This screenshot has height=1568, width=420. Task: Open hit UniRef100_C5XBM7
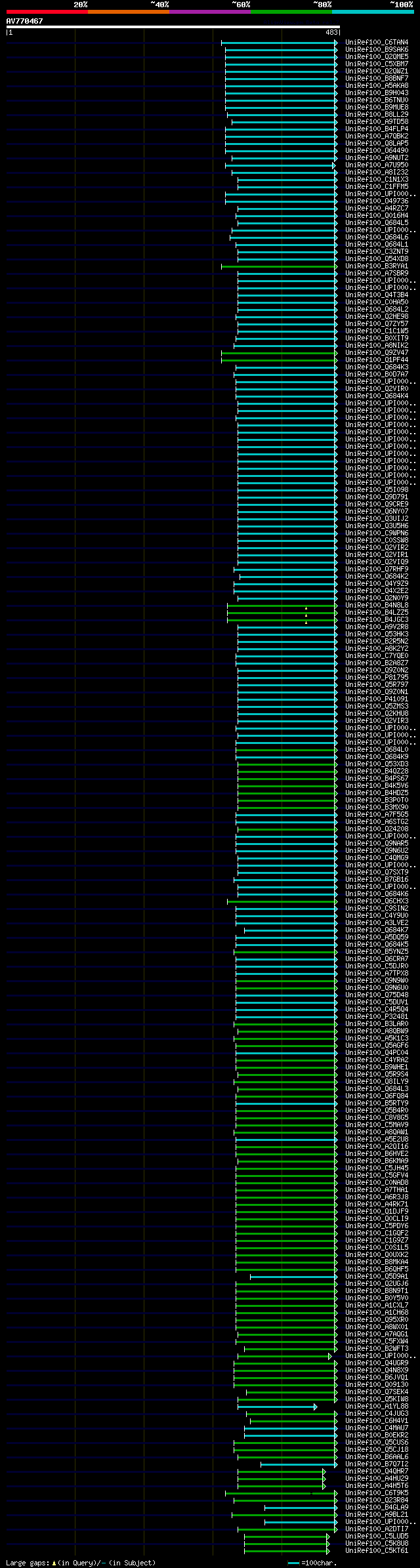click(377, 64)
